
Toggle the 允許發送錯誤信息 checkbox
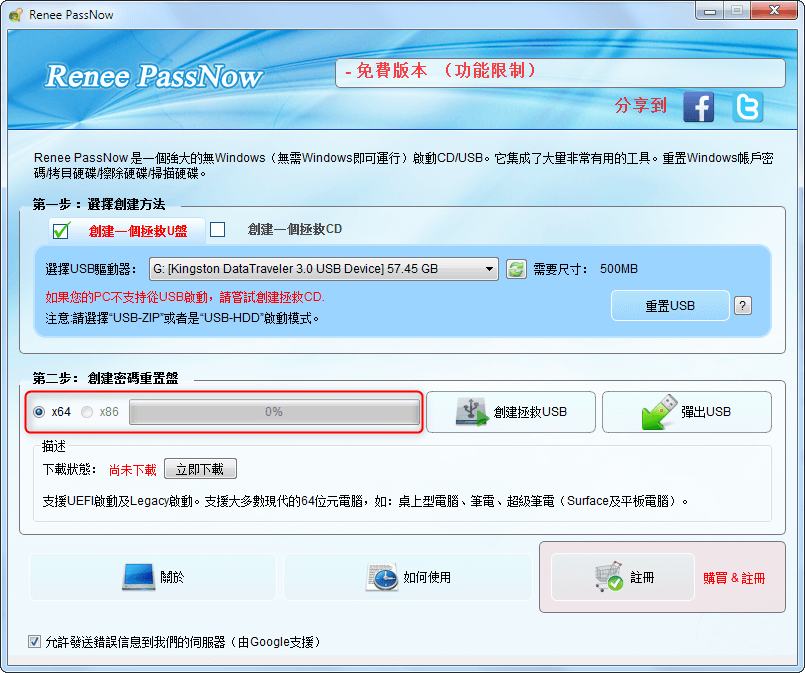click(x=34, y=642)
